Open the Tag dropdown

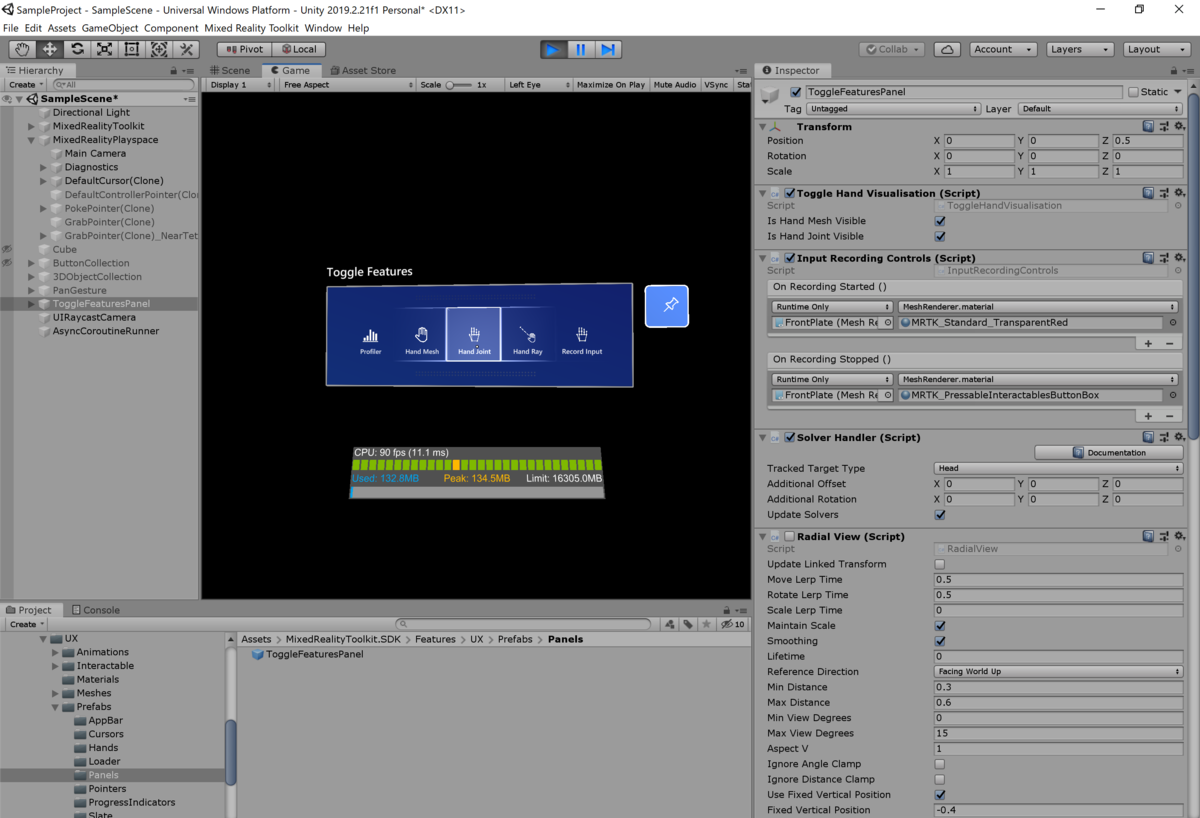893,108
